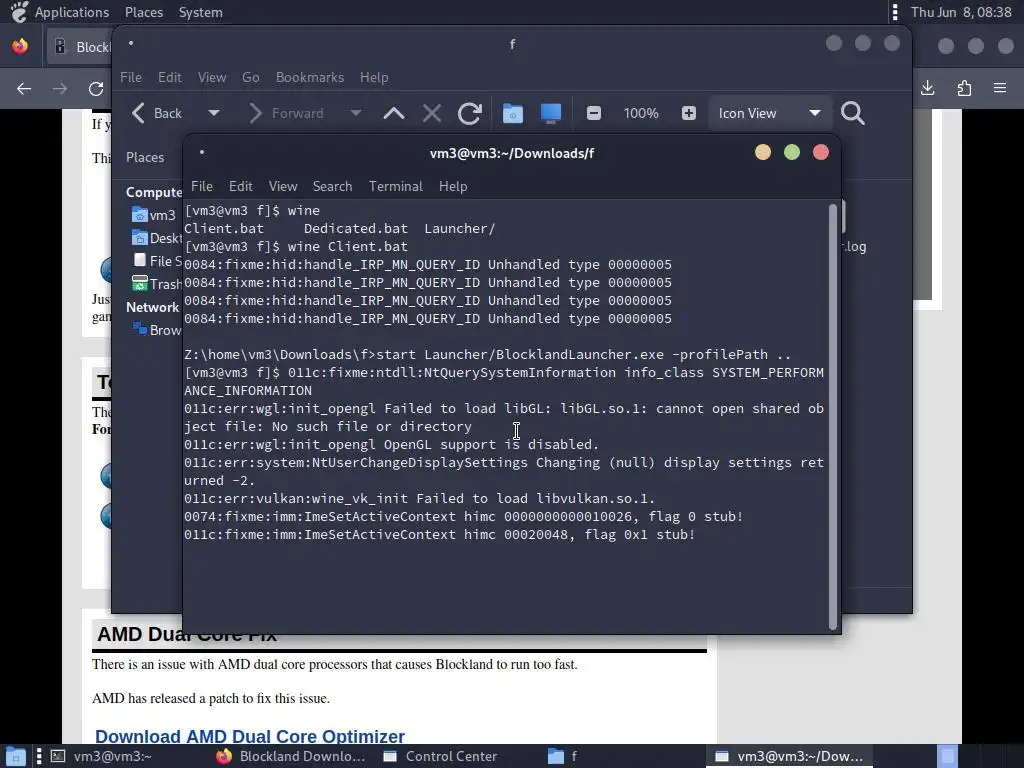Image resolution: width=1024 pixels, height=768 pixels.
Task: Maximize the terminal with the green button
Action: (x=792, y=152)
